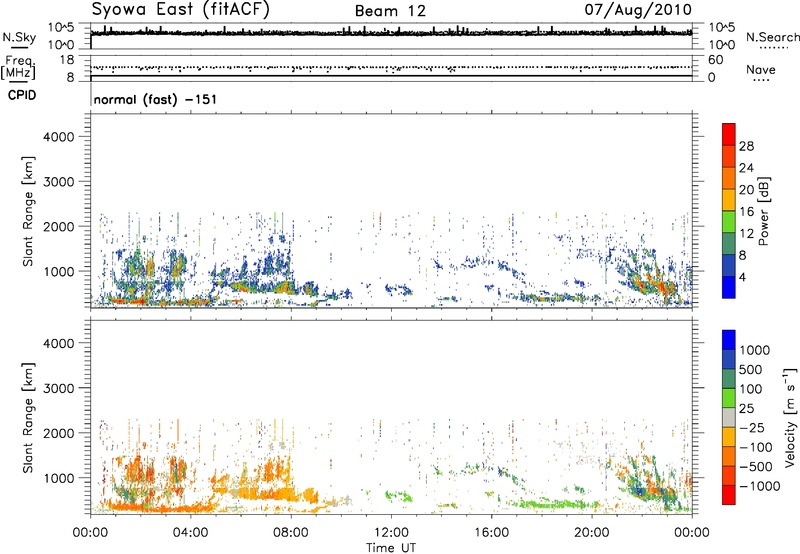Select the "20" label on Power colorbar
The height and width of the screenshot is (554, 800).
746,190
